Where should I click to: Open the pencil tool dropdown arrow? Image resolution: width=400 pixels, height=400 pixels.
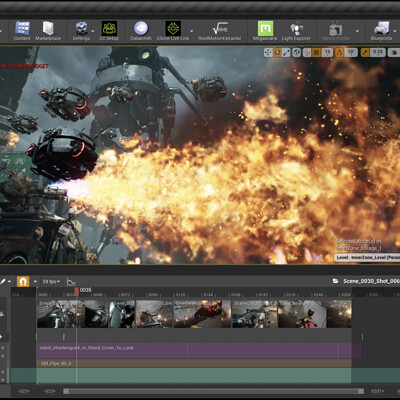[x=9, y=282]
